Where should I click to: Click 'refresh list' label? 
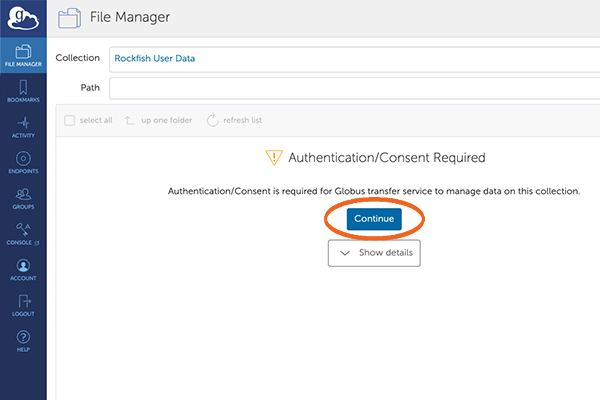[x=243, y=120]
